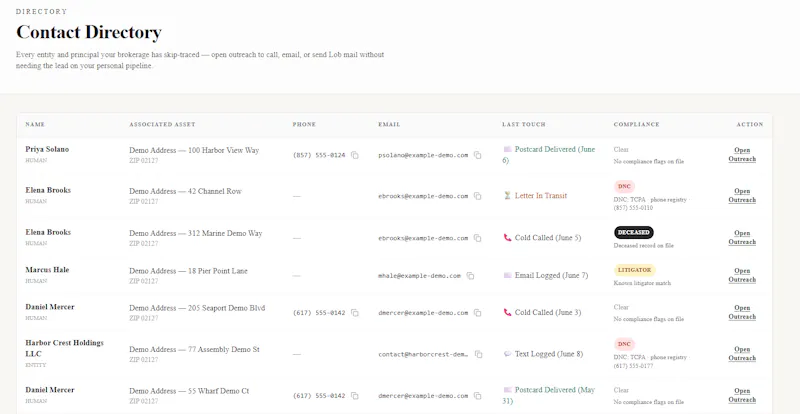Screen dimensions: 800x414
Task: Click the mhale@example-demo.com email text
Action: (x=419, y=276)
